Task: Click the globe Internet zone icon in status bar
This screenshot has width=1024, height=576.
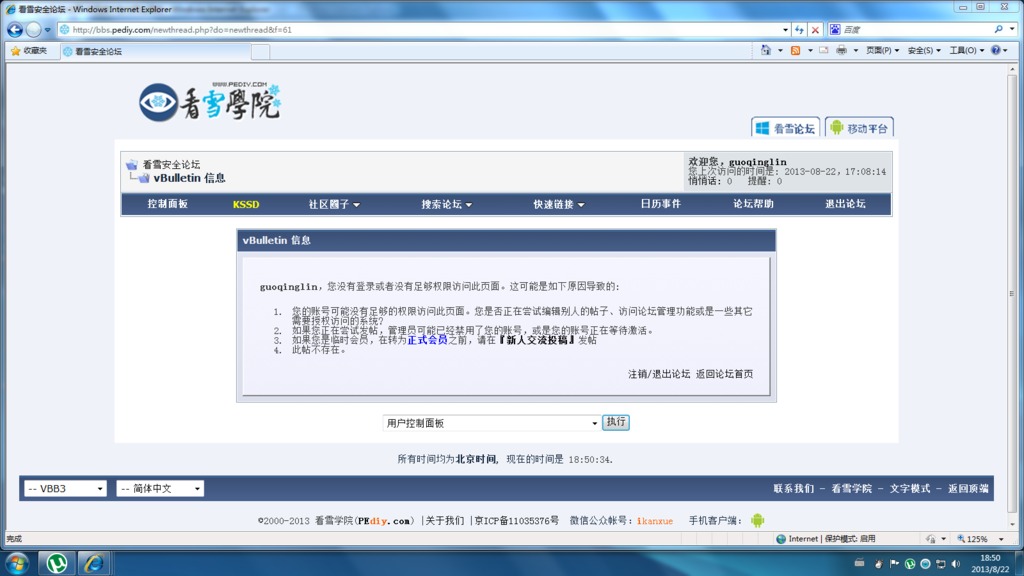Action: pos(780,539)
